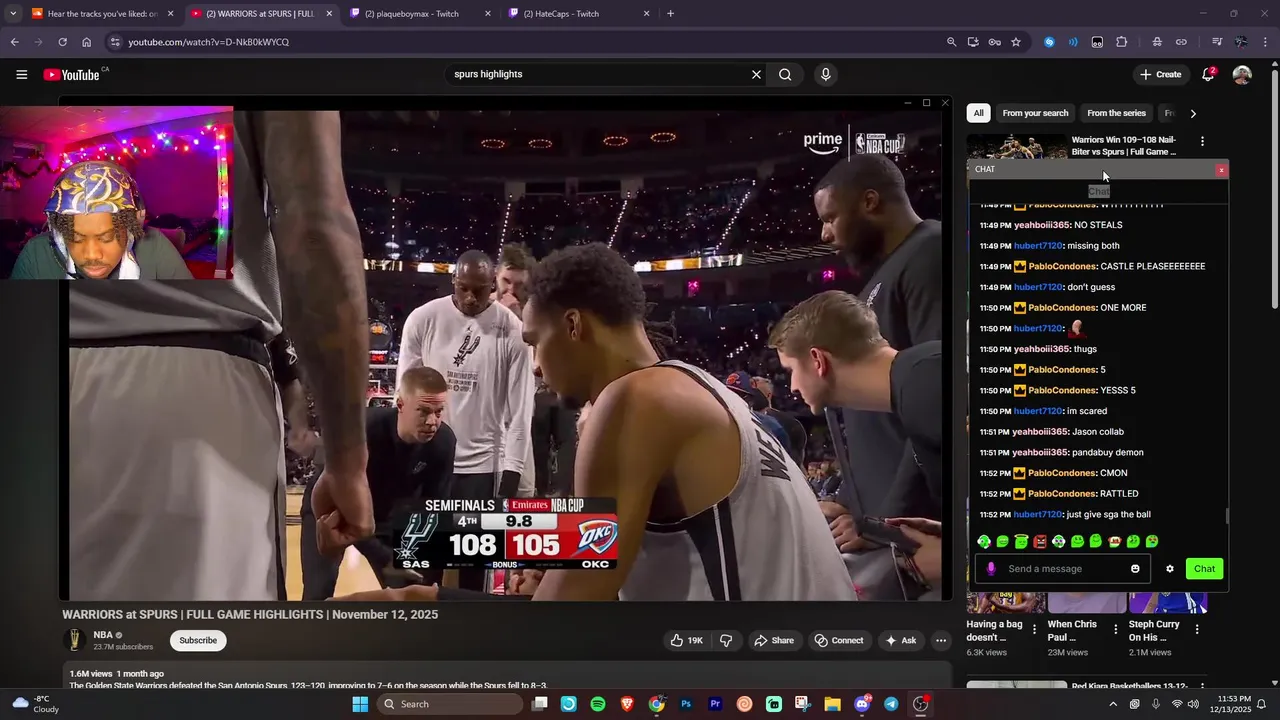This screenshot has width=1280, height=720.
Task: Send message with green Chat button
Action: tap(1204, 569)
